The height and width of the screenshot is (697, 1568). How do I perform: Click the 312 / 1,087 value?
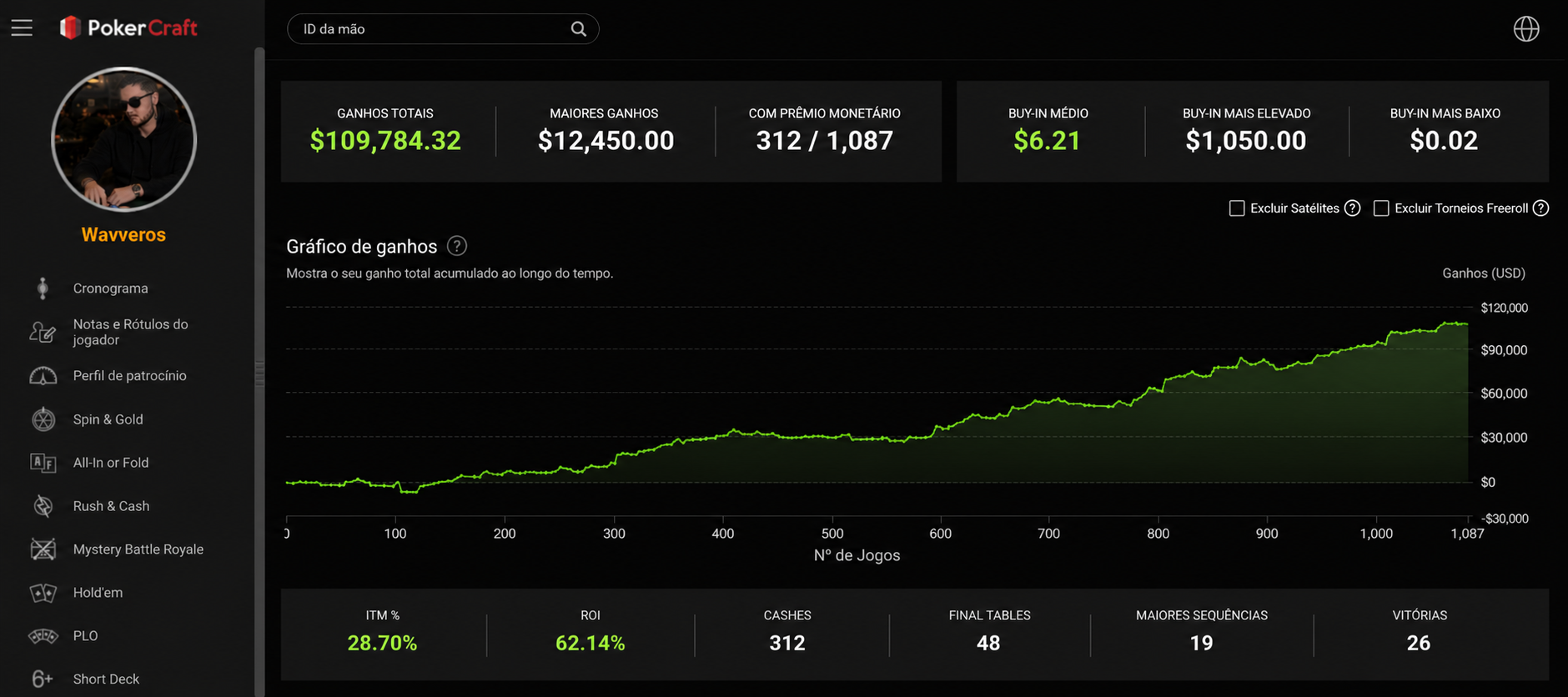point(824,141)
